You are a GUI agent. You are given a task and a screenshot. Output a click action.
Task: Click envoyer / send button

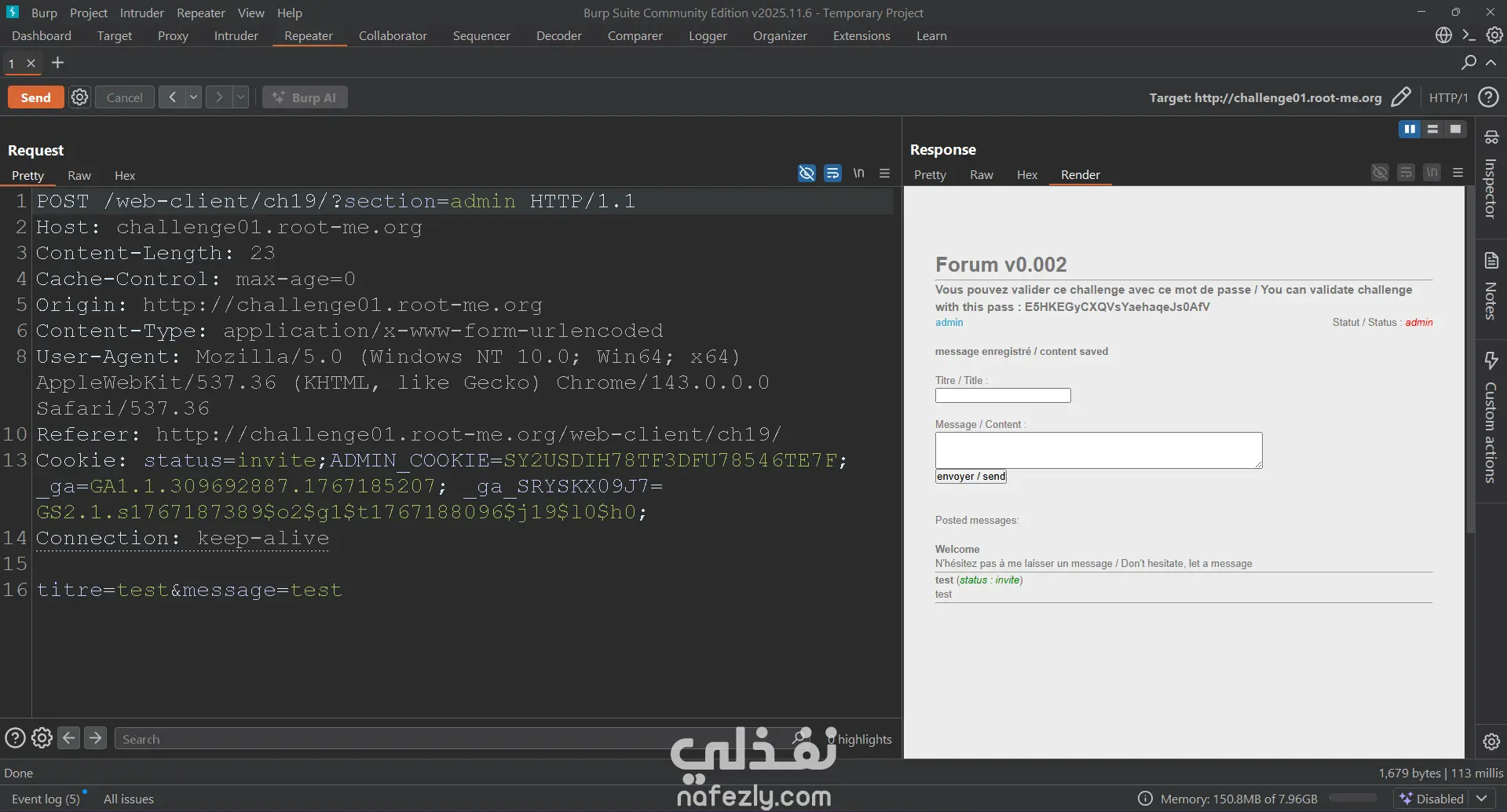click(x=971, y=476)
